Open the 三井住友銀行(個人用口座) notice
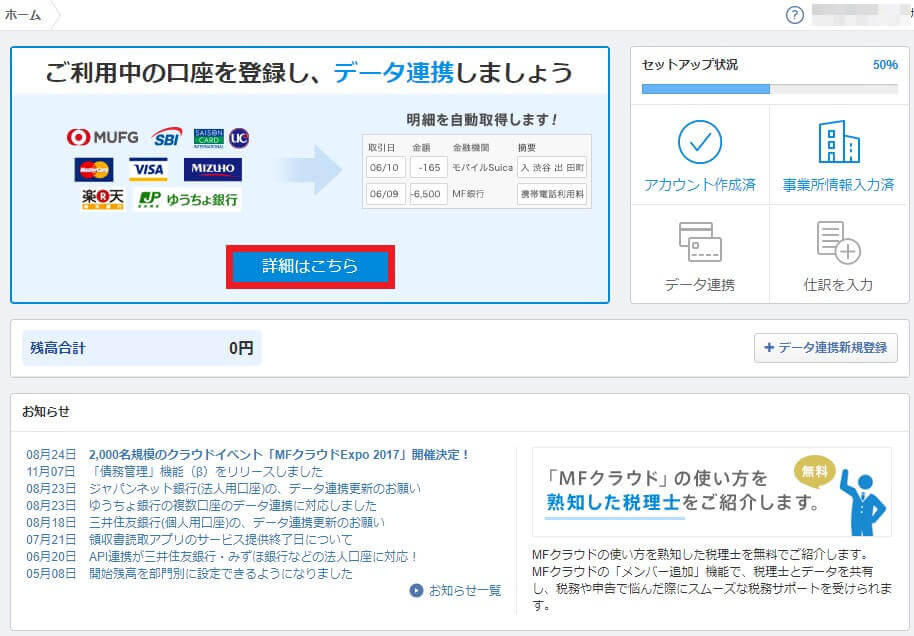914x636 pixels. pos(237,522)
